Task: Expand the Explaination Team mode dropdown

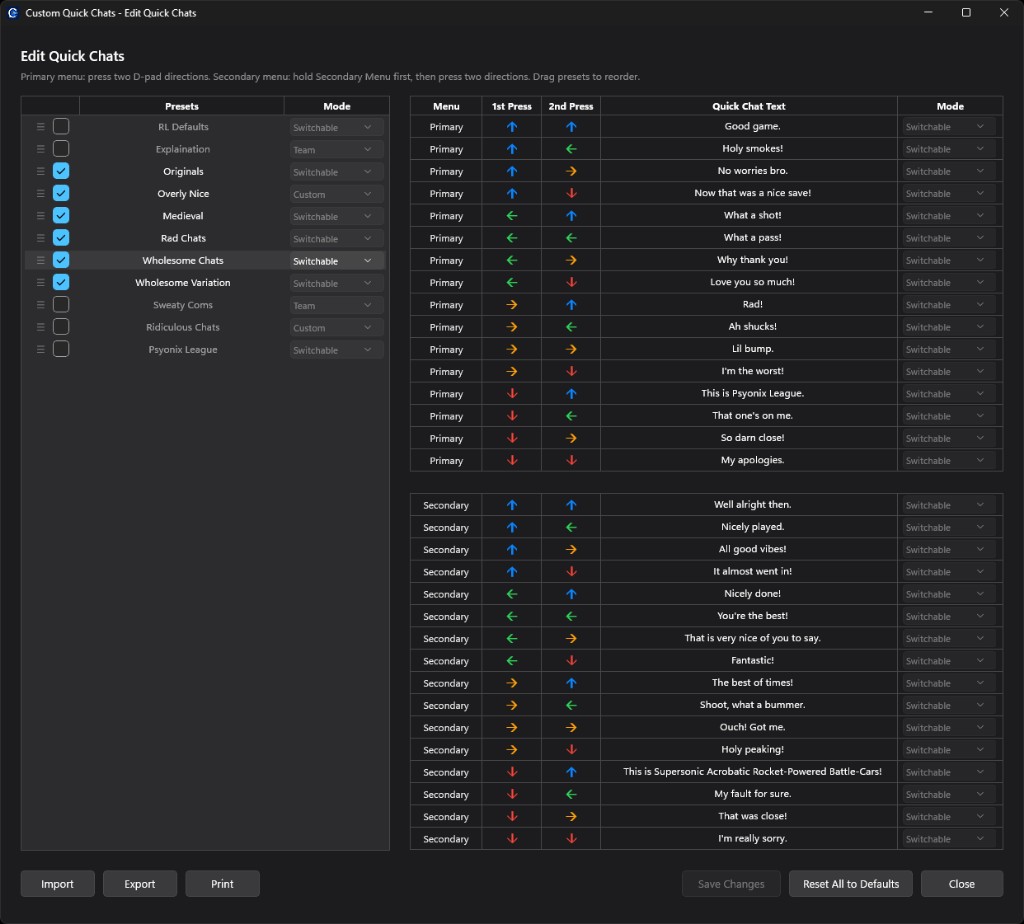Action: (x=336, y=150)
